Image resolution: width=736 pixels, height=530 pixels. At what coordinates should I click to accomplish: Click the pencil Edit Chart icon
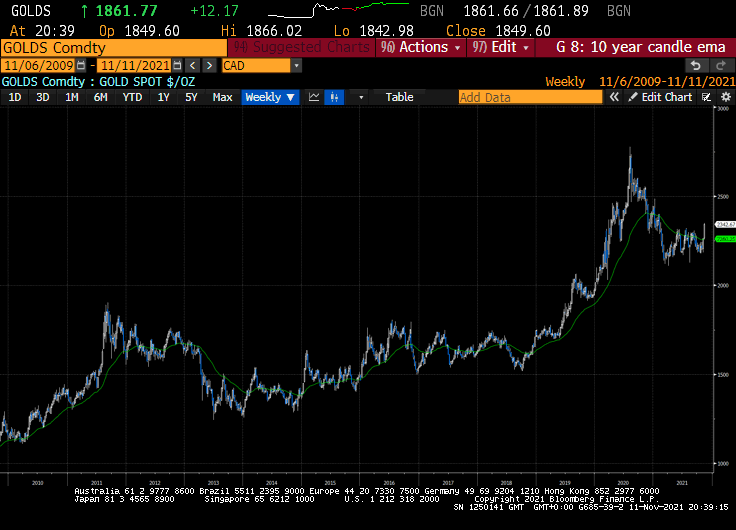coord(633,97)
